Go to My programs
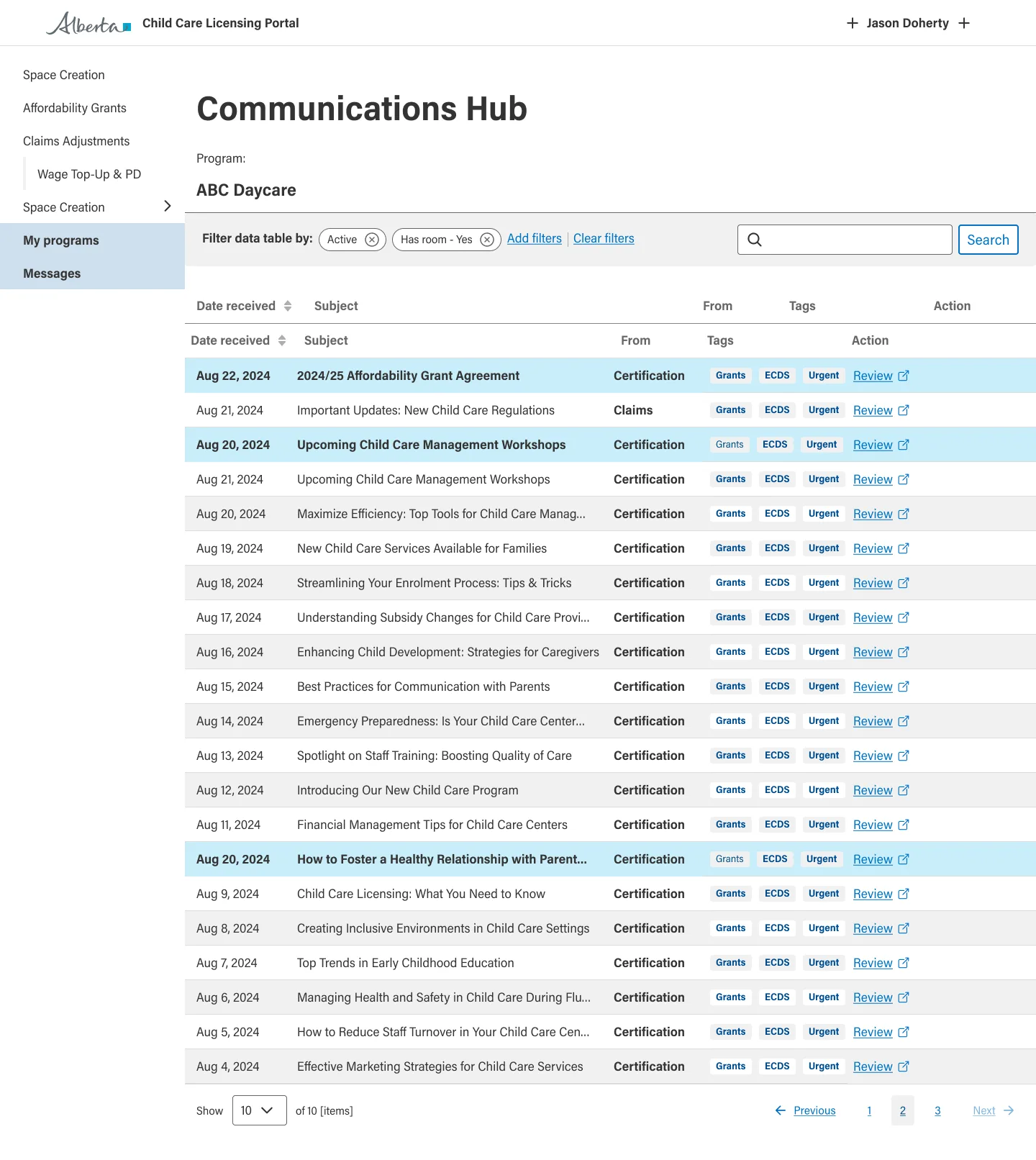This screenshot has height=1160, width=1036. pyautogui.click(x=92, y=240)
